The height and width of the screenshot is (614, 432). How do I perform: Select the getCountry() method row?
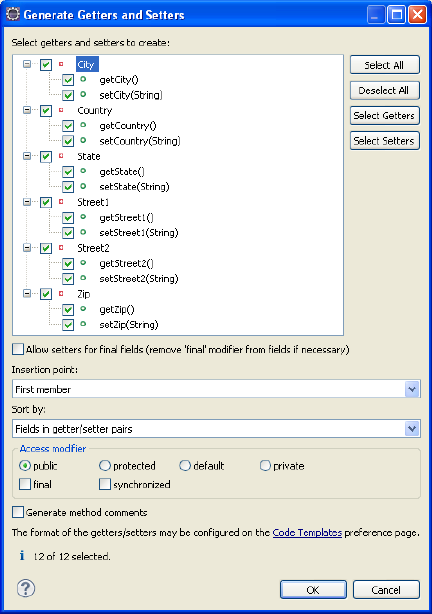tap(128, 126)
